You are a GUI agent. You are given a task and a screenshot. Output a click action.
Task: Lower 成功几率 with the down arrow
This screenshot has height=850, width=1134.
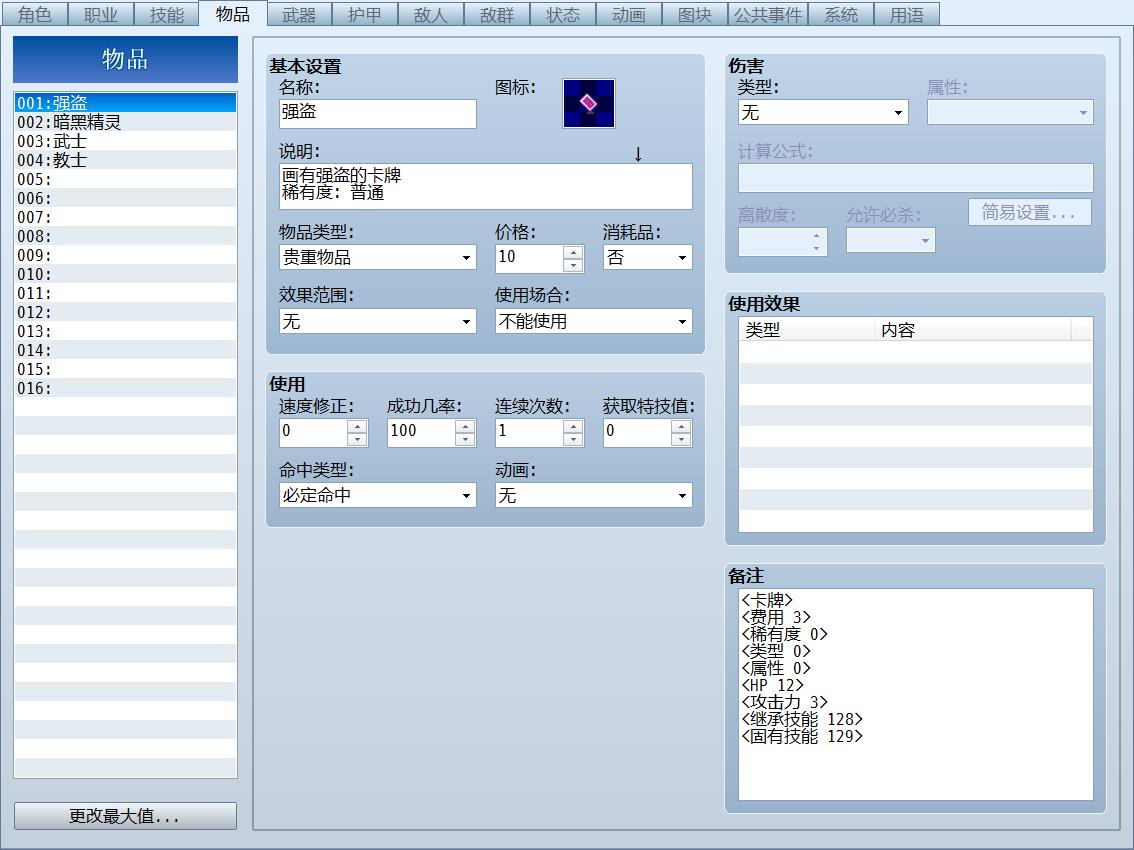(466, 439)
